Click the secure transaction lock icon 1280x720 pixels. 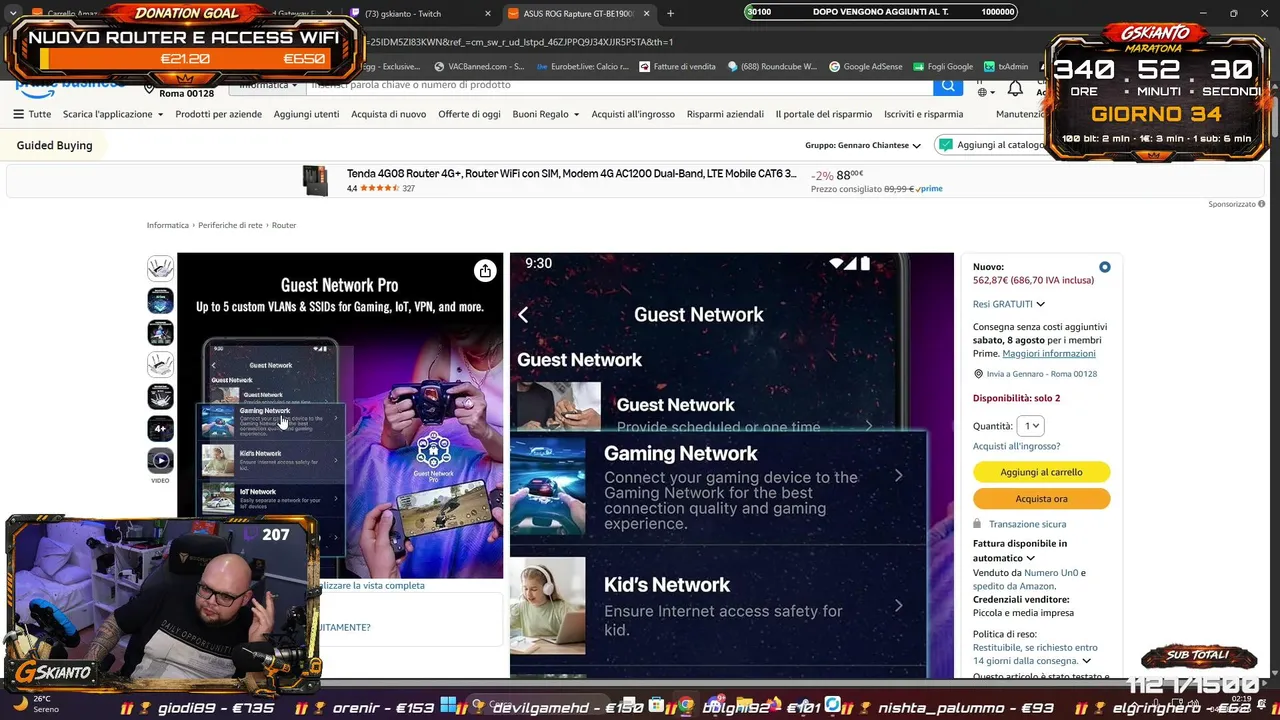pyautogui.click(x=977, y=524)
